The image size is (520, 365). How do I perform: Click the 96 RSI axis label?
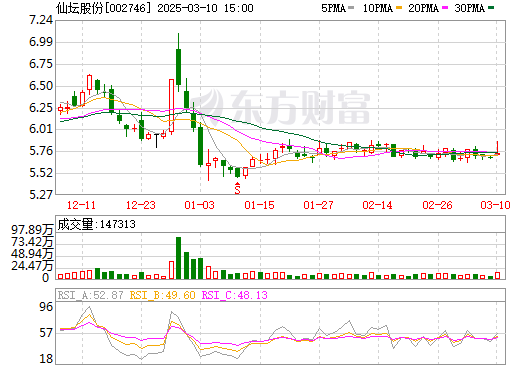tap(46, 307)
